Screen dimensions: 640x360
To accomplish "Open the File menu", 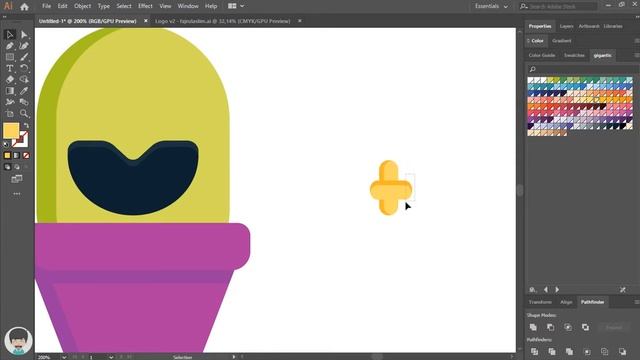I will 47,6.
